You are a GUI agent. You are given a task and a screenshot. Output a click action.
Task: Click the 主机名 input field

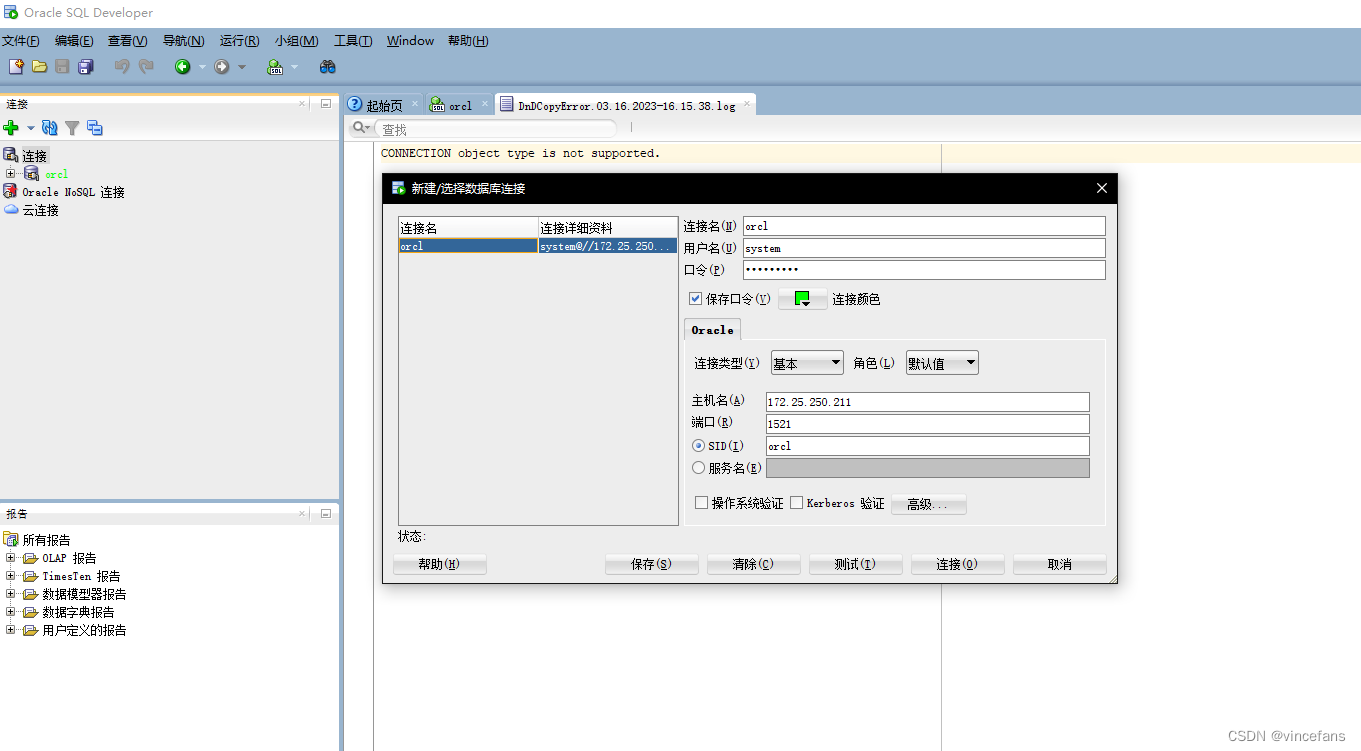click(x=927, y=402)
